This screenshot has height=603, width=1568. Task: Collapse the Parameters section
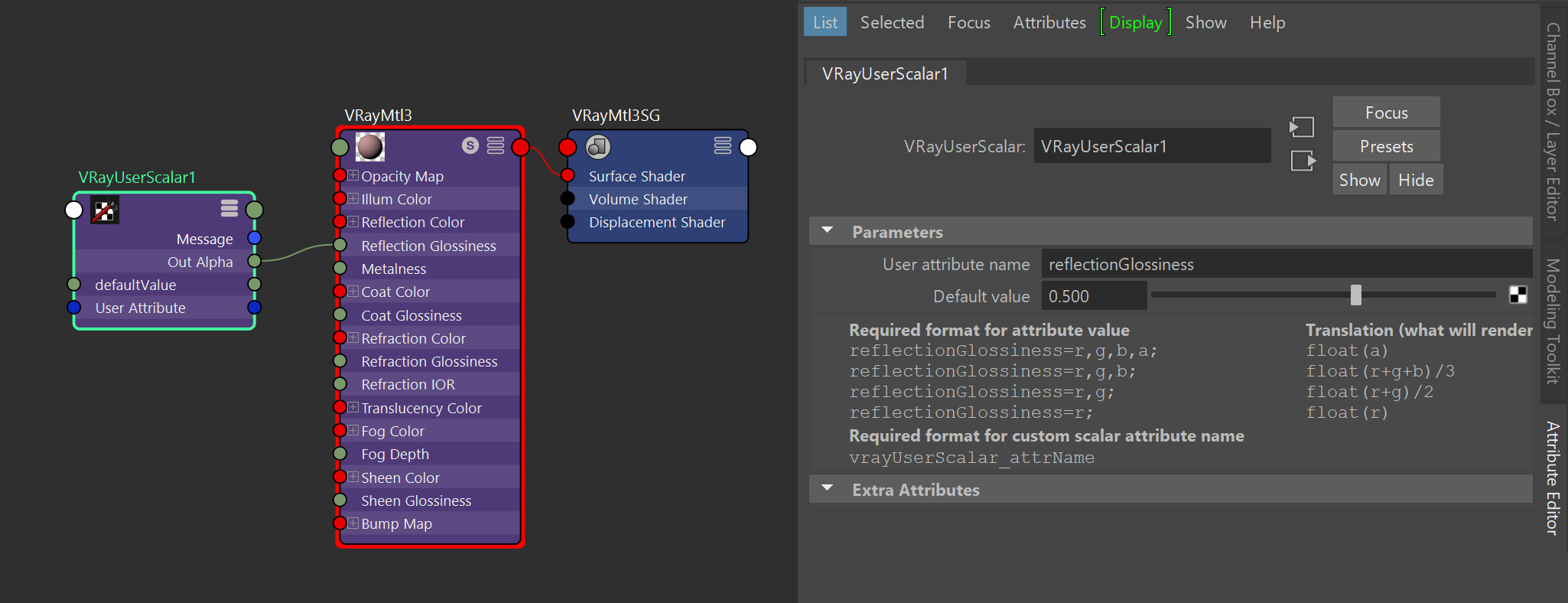tap(828, 230)
